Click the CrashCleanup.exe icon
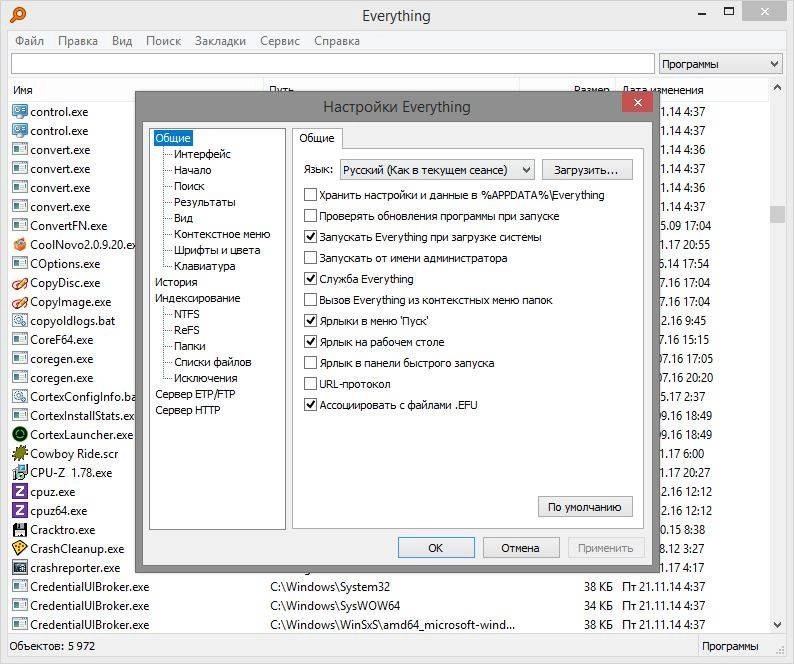 (x=20, y=549)
